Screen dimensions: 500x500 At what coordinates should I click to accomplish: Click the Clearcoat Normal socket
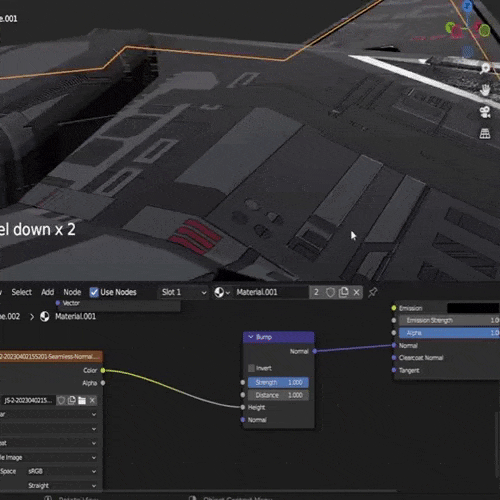pos(394,358)
